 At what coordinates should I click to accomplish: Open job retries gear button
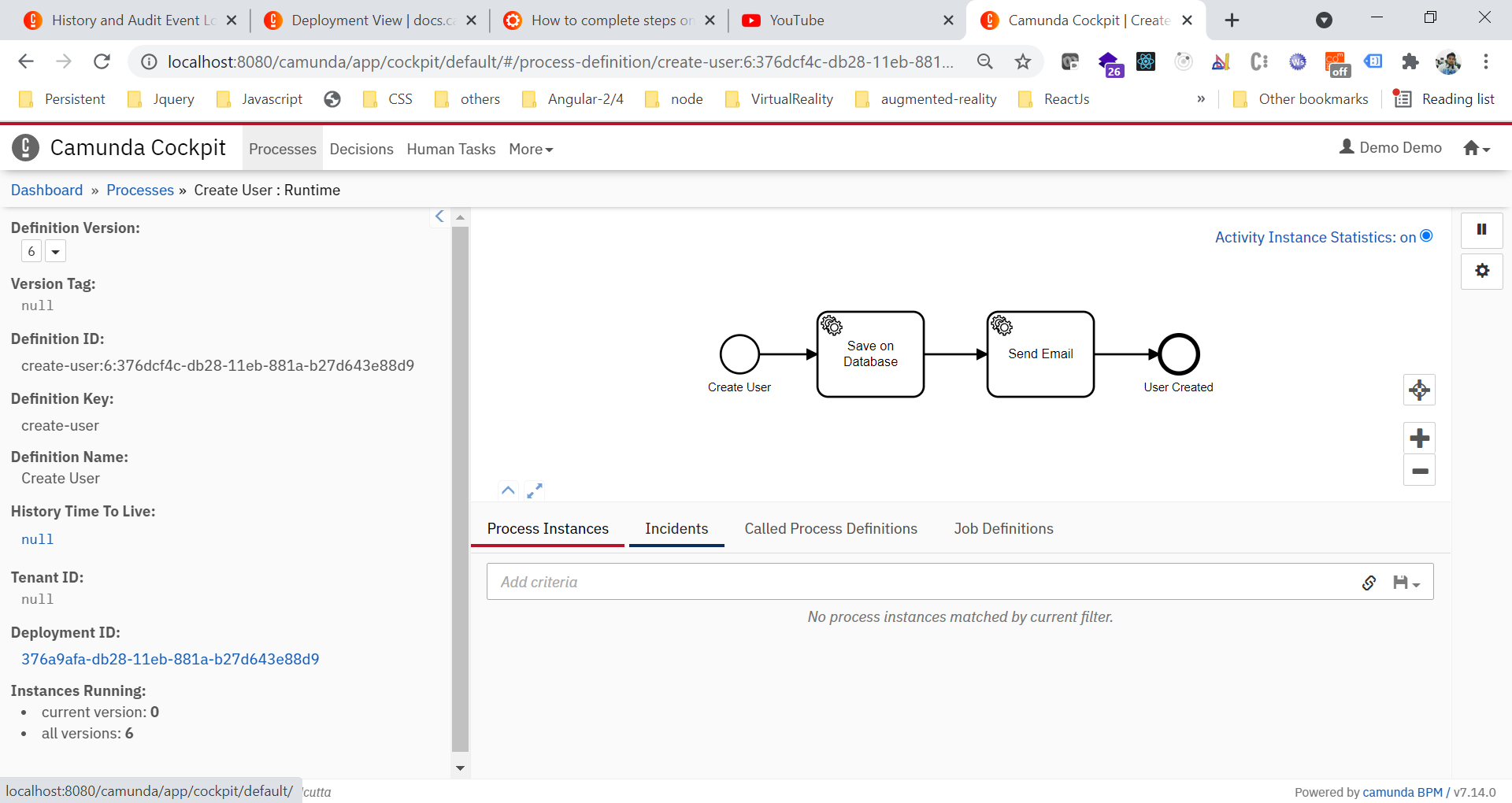(x=1482, y=271)
